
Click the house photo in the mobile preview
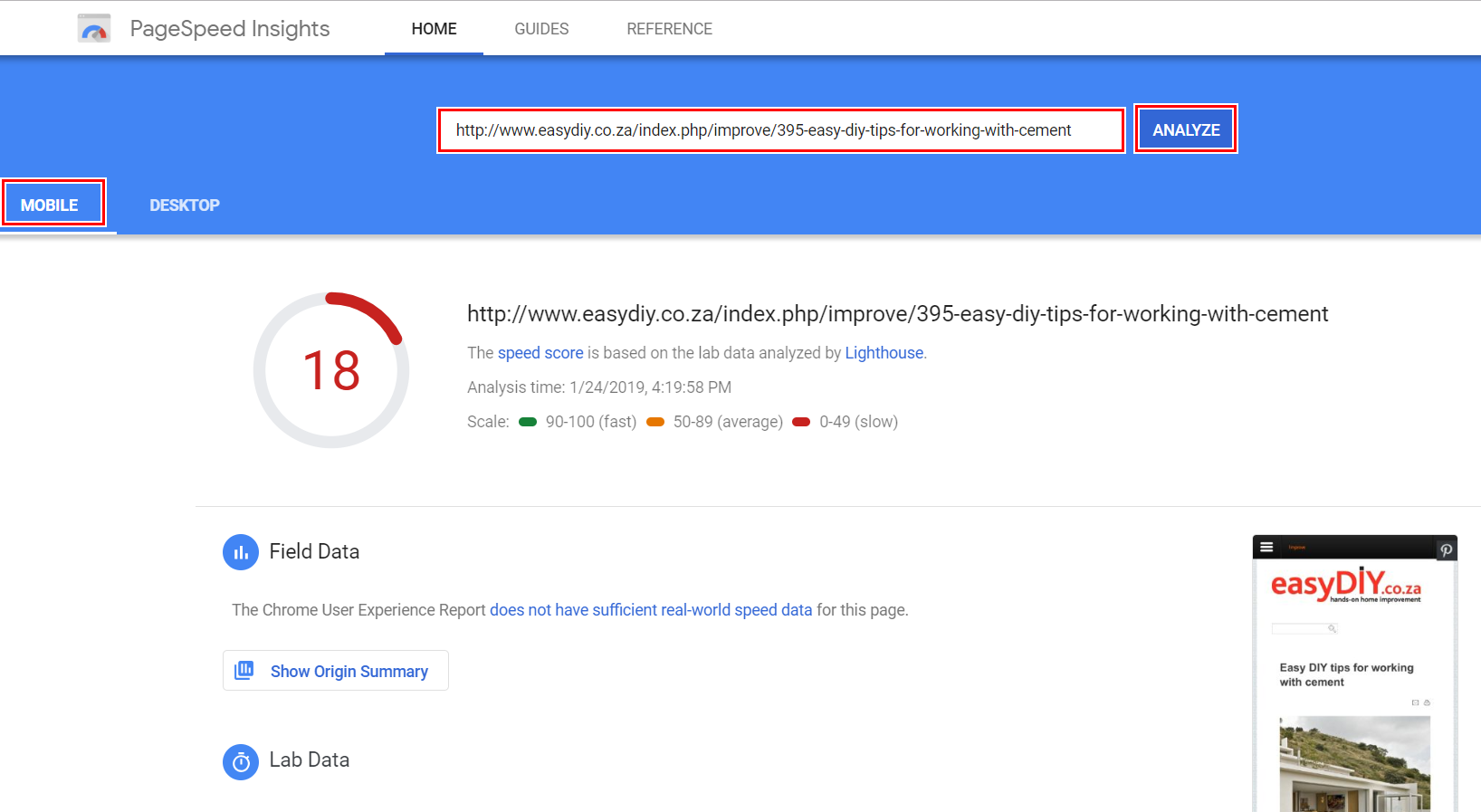pyautogui.click(x=1355, y=764)
